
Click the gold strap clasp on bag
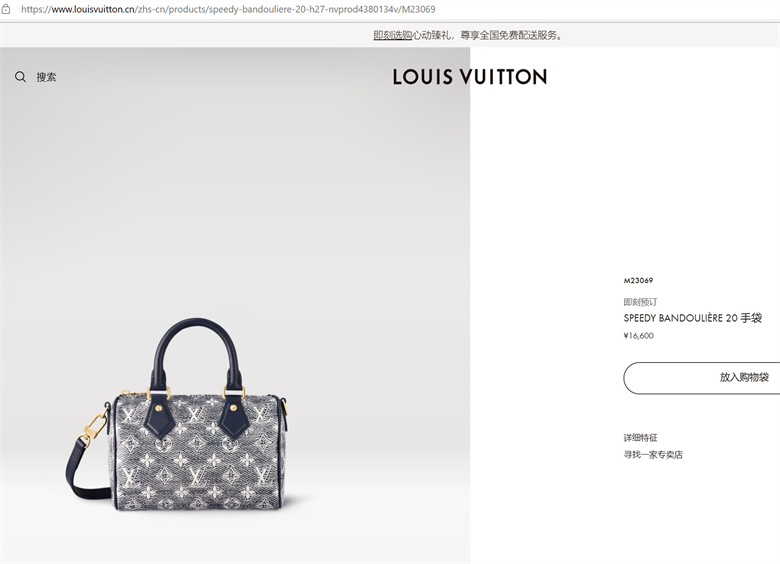pos(95,429)
